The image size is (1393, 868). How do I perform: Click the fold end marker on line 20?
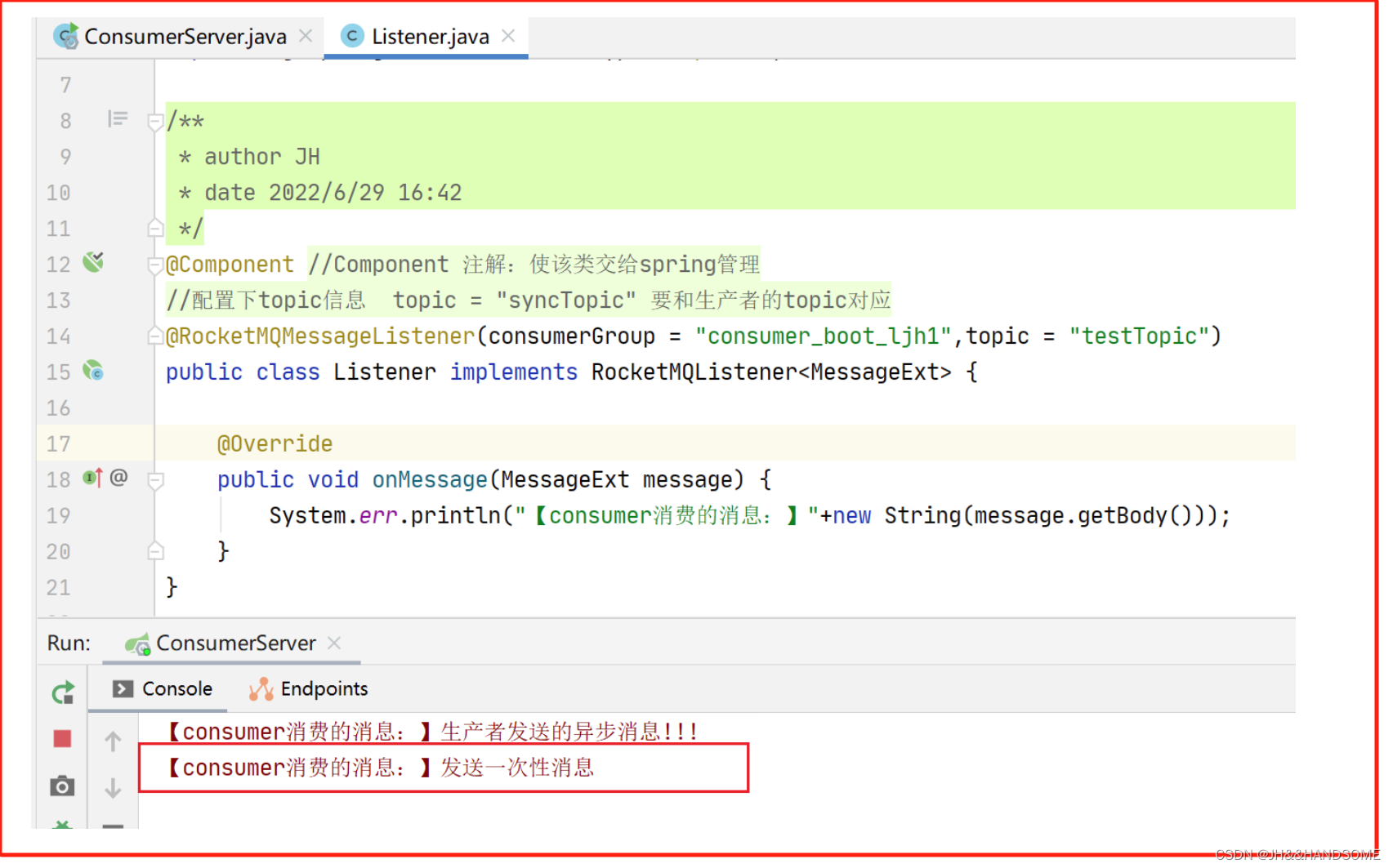(x=155, y=551)
